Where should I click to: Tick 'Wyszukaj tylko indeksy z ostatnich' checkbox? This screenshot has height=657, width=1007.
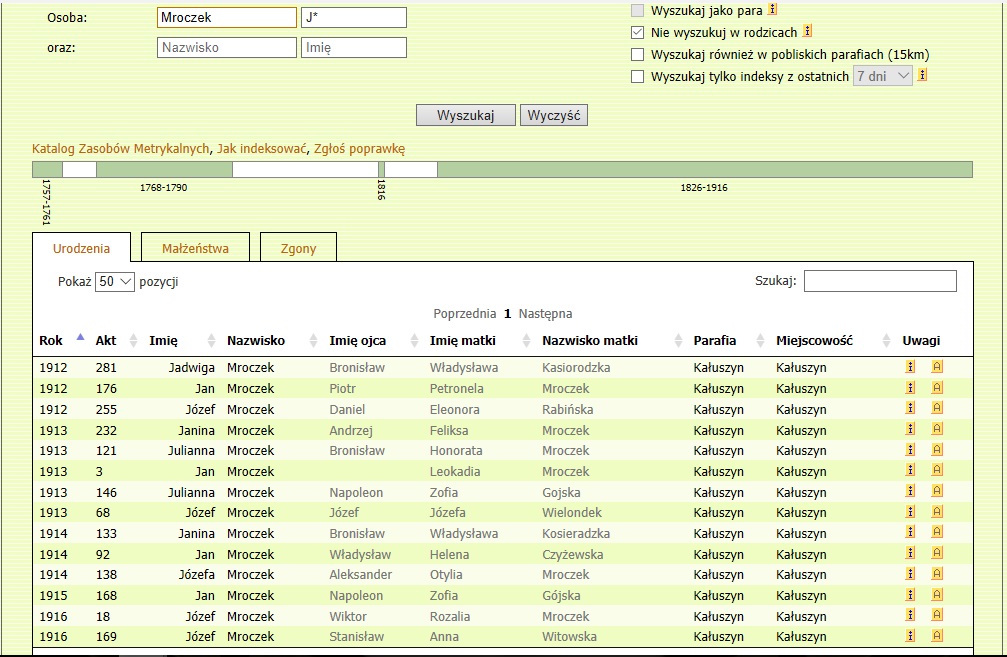click(638, 76)
